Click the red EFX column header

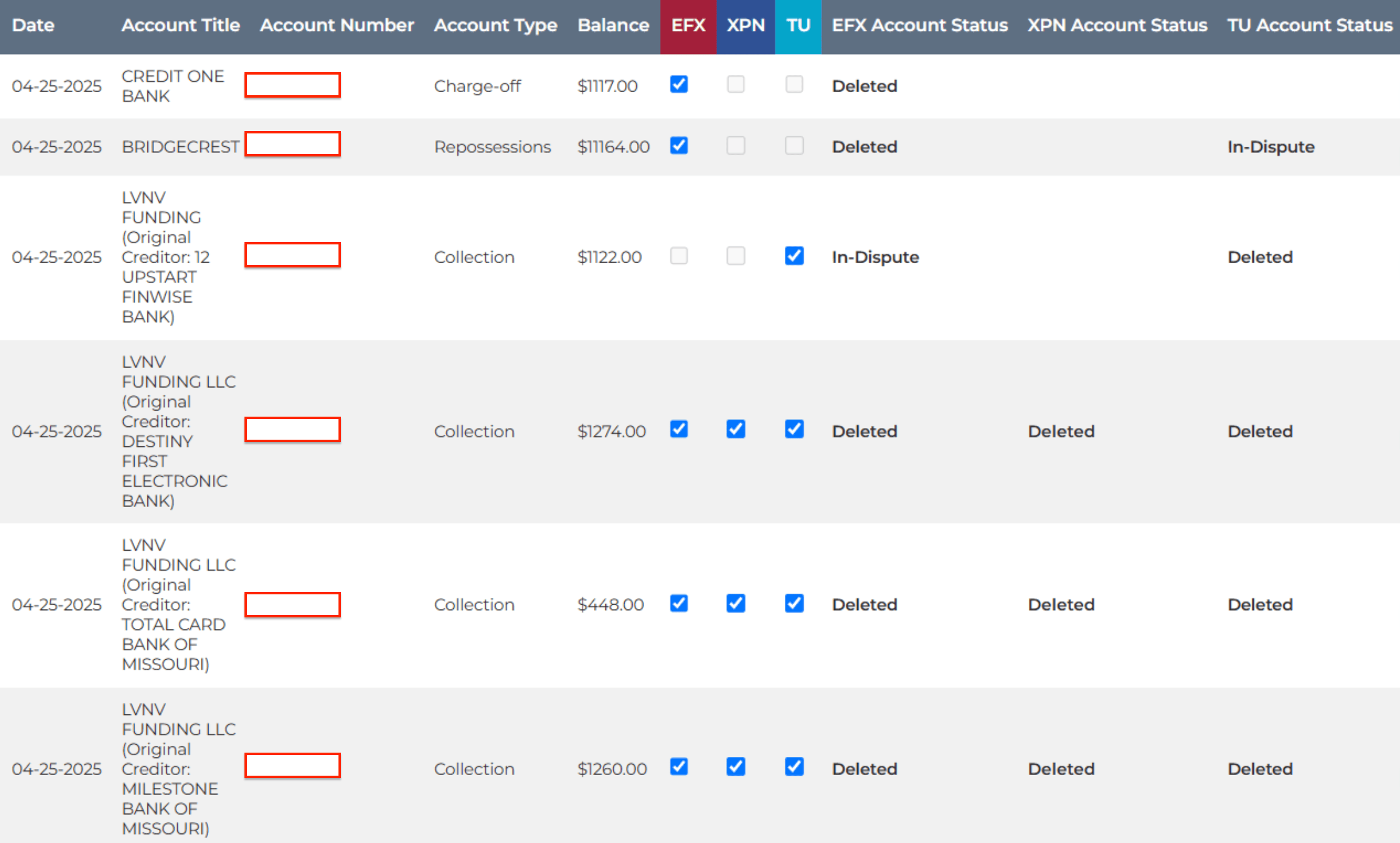(x=688, y=27)
